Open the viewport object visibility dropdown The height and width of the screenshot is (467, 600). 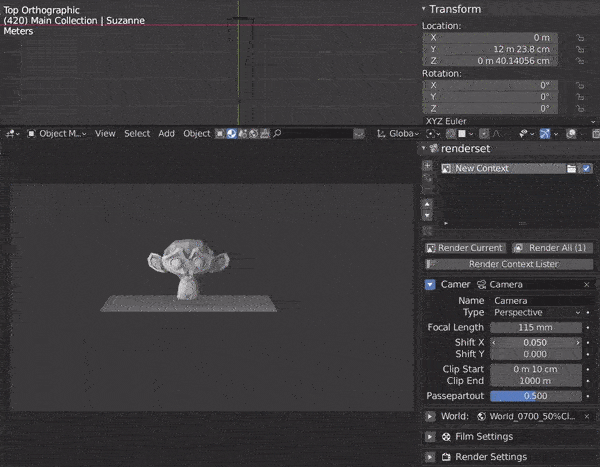[x=526, y=134]
